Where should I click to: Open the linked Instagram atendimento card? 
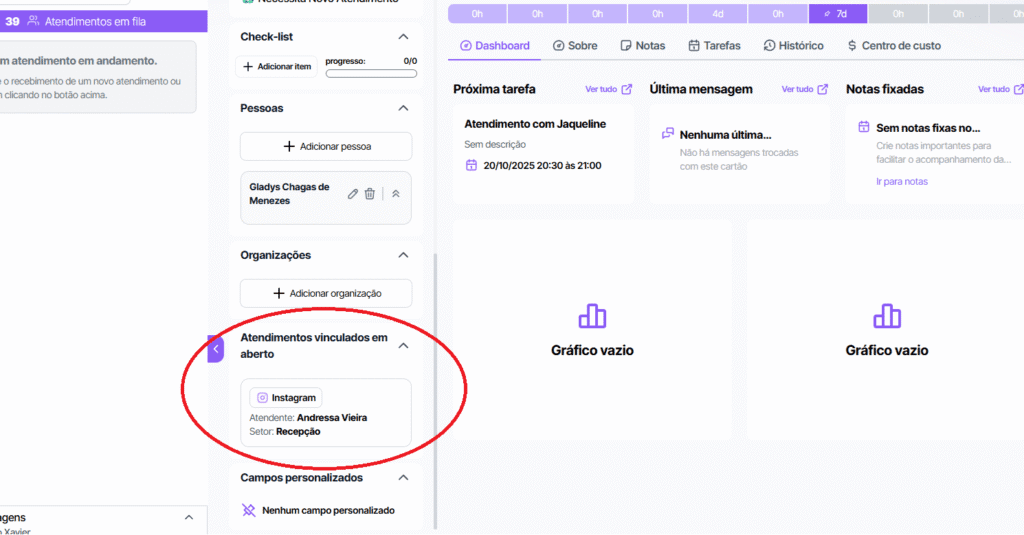click(326, 412)
